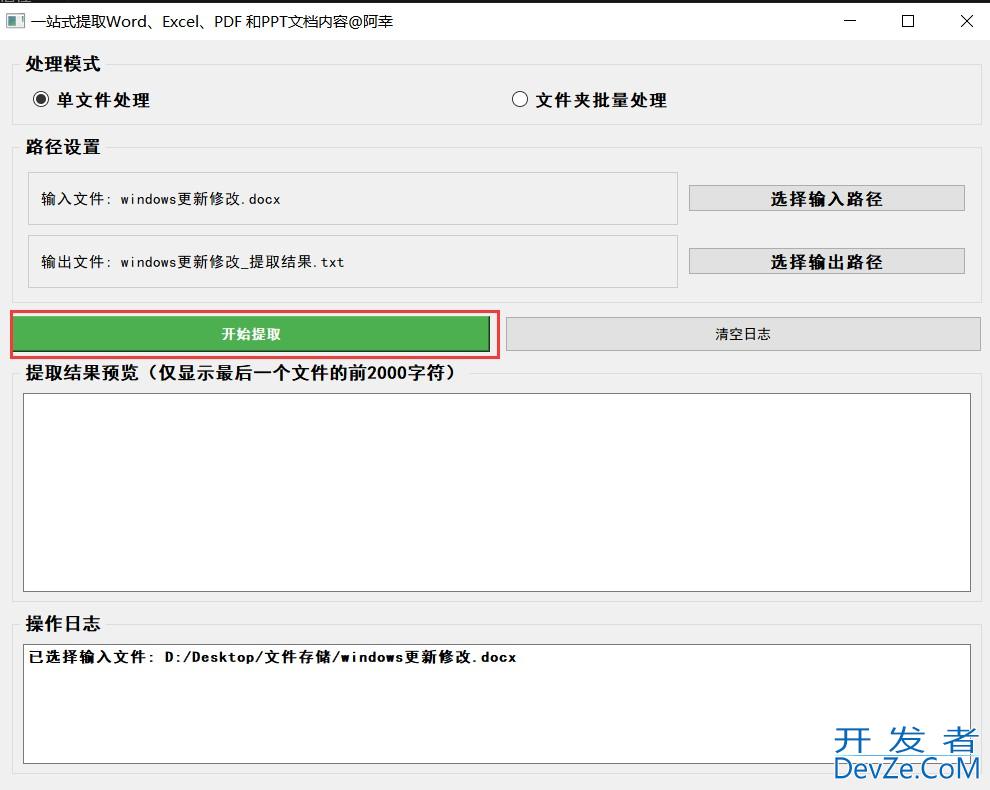The image size is (990, 790).
Task: Maximize the document extractor window
Action: pos(908,21)
